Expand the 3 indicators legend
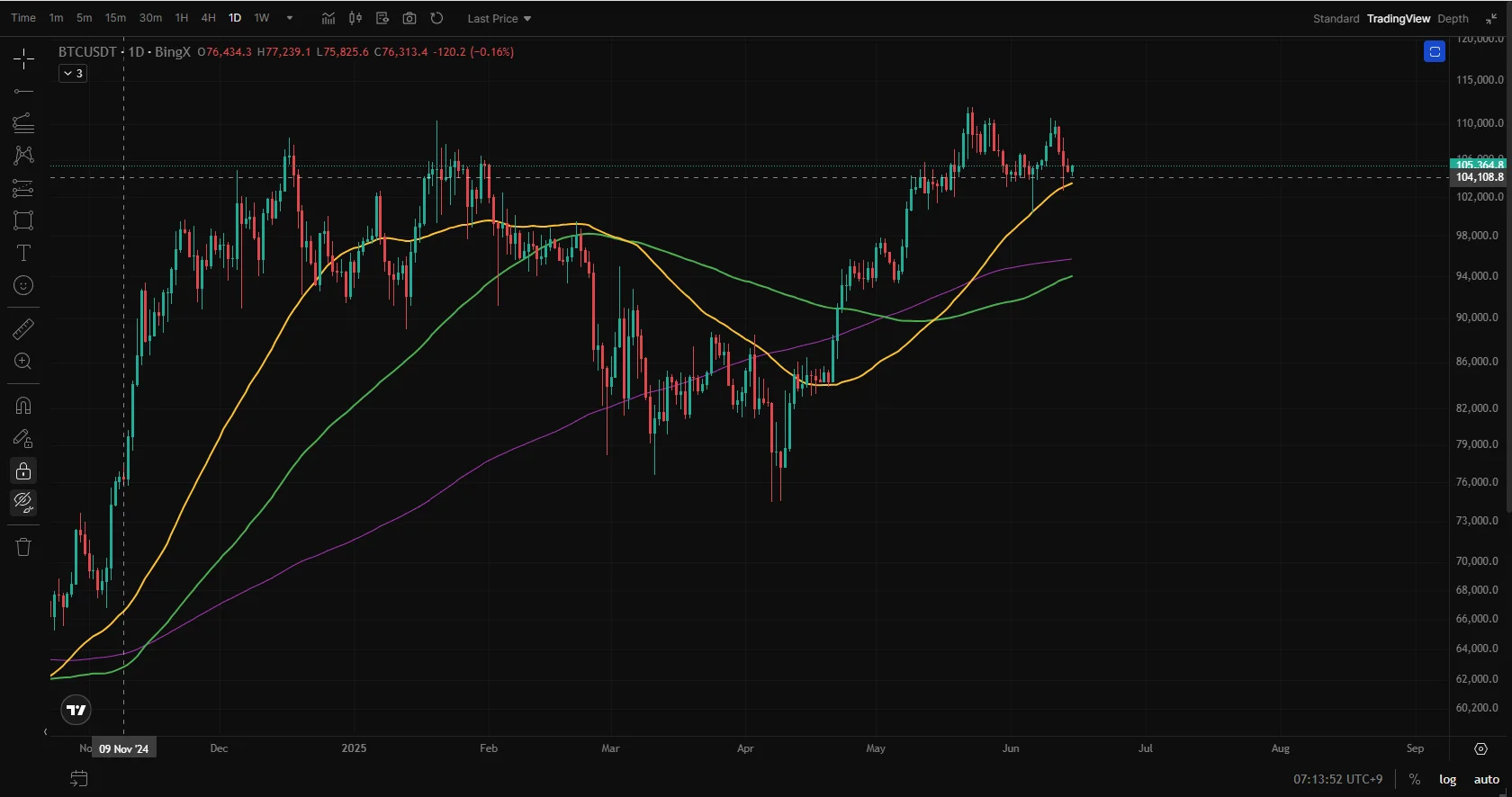1512x797 pixels. point(73,74)
